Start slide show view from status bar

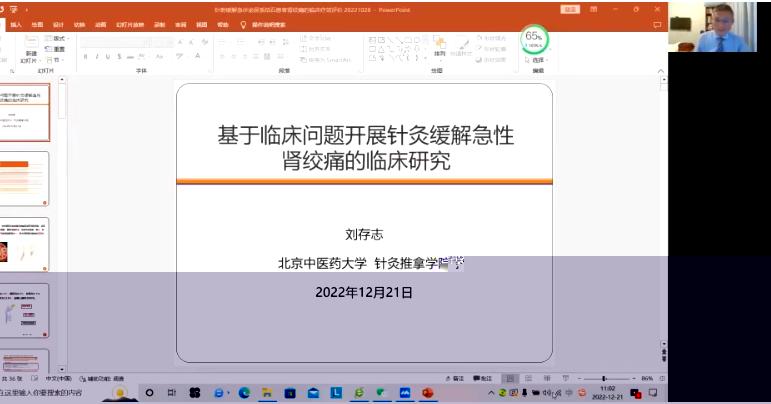click(x=567, y=378)
